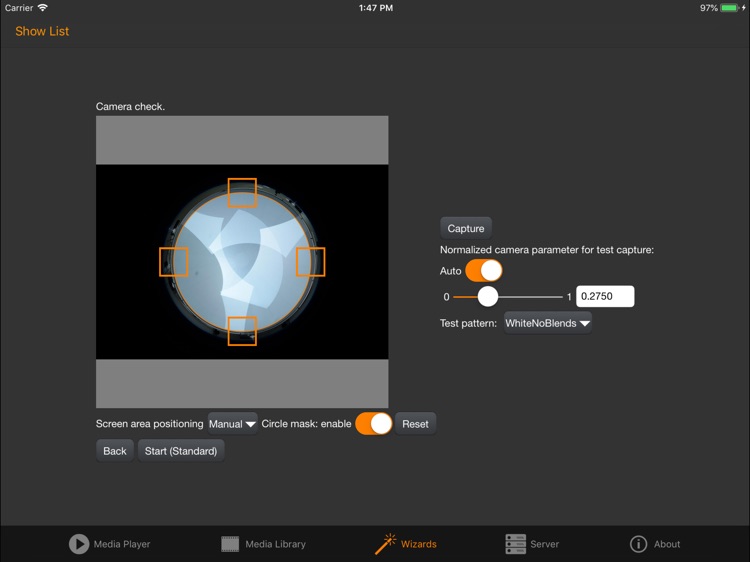Click the Start (Standard) button
Screen dimensions: 750x562
(181, 451)
